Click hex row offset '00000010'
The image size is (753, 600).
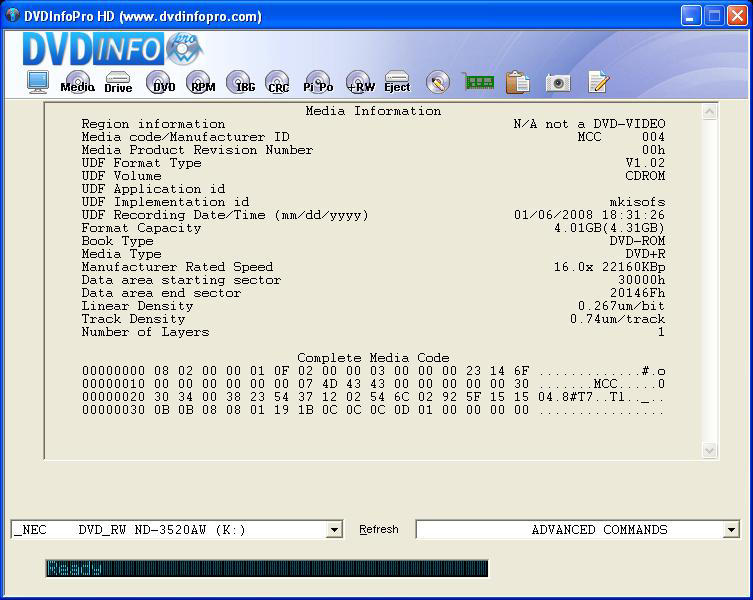113,384
